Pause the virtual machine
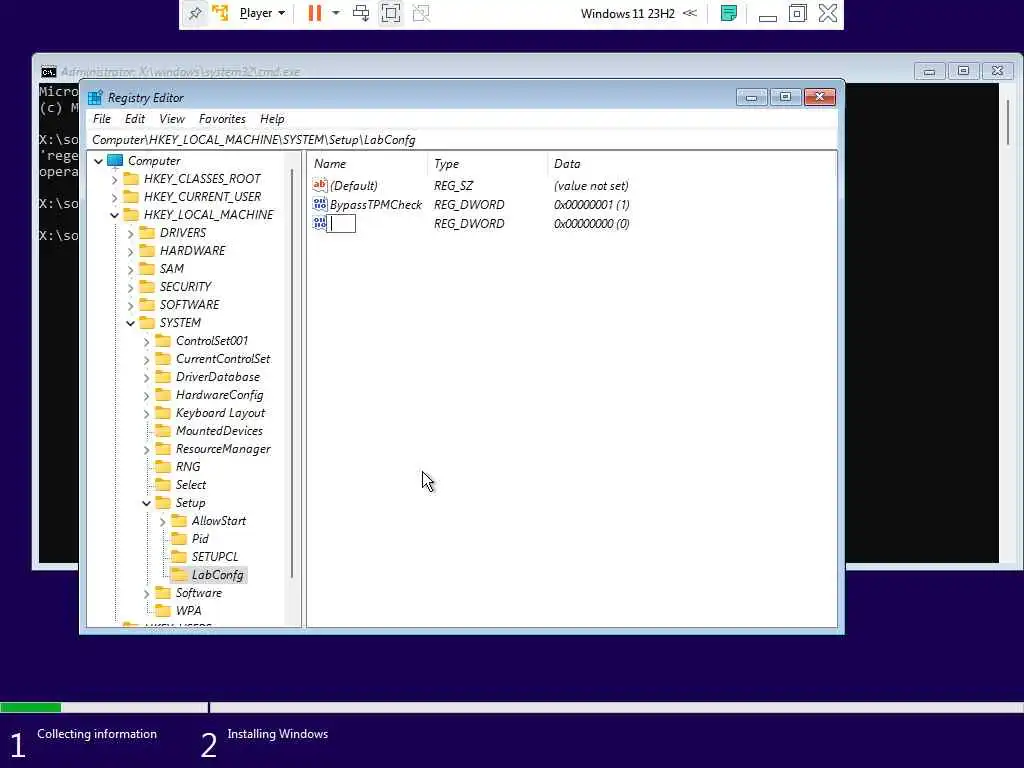The width and height of the screenshot is (1024, 768). pyautogui.click(x=315, y=13)
